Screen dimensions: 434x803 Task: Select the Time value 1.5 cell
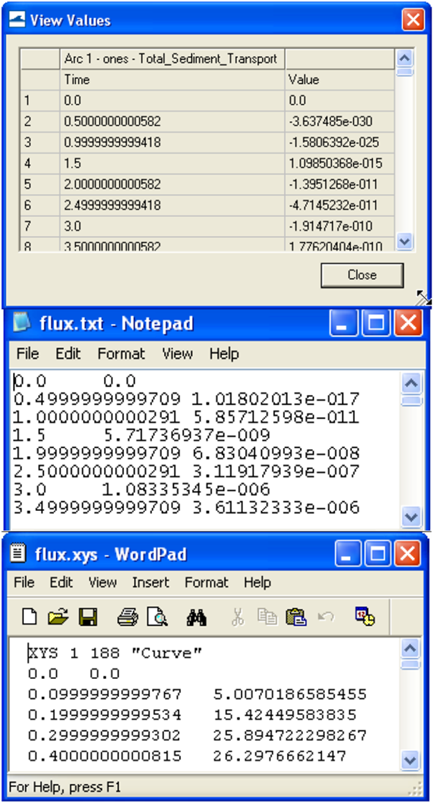(x=172, y=164)
